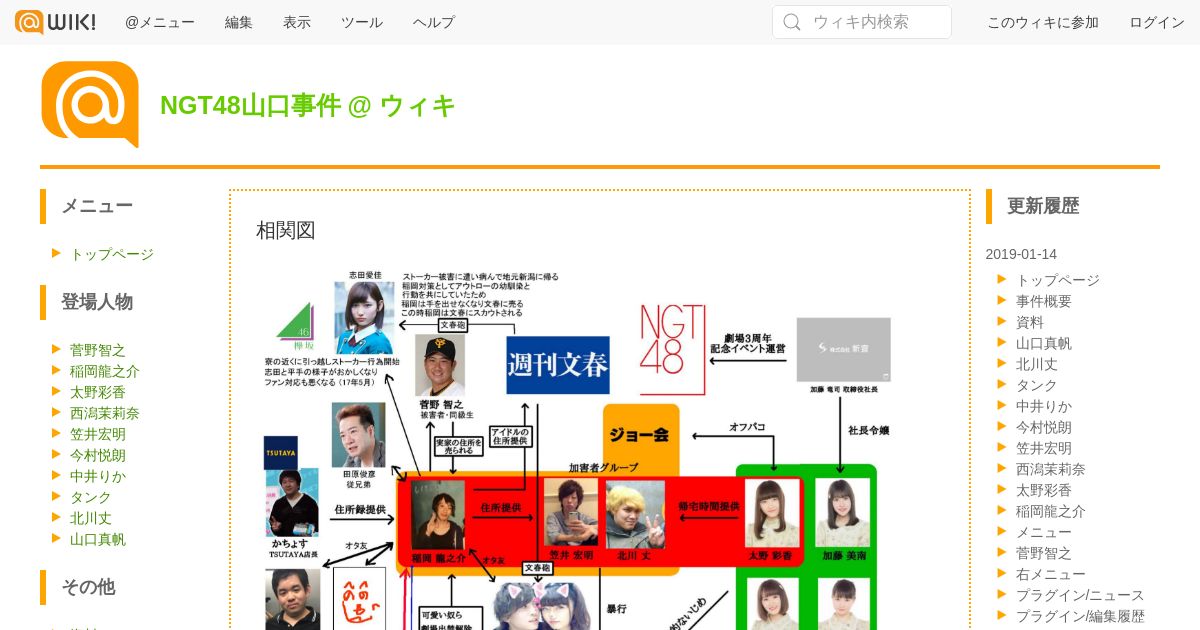1200x630 pixels.
Task: Open the 表示 menu
Action: (297, 22)
